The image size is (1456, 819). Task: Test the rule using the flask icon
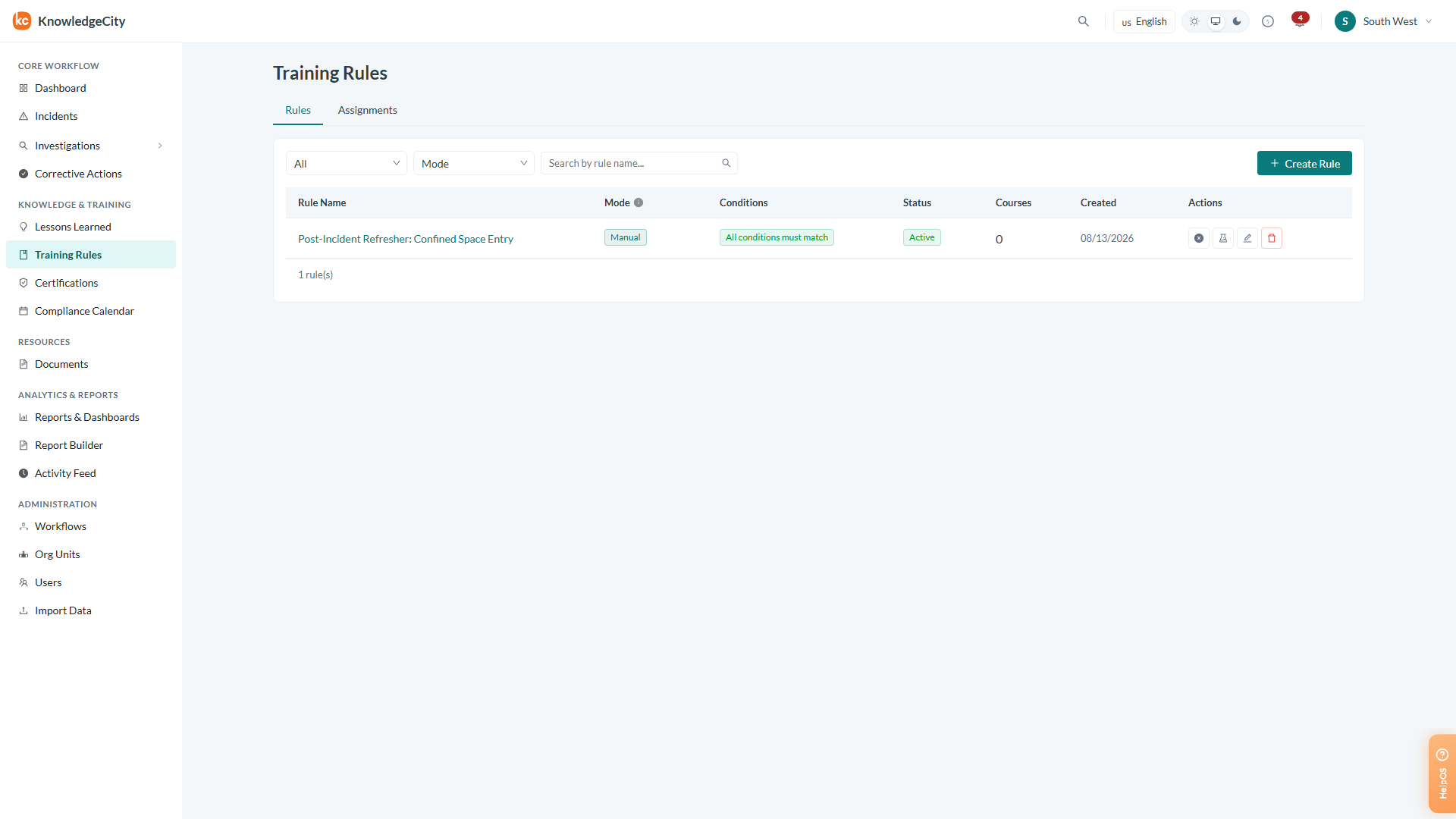pyautogui.click(x=1223, y=238)
